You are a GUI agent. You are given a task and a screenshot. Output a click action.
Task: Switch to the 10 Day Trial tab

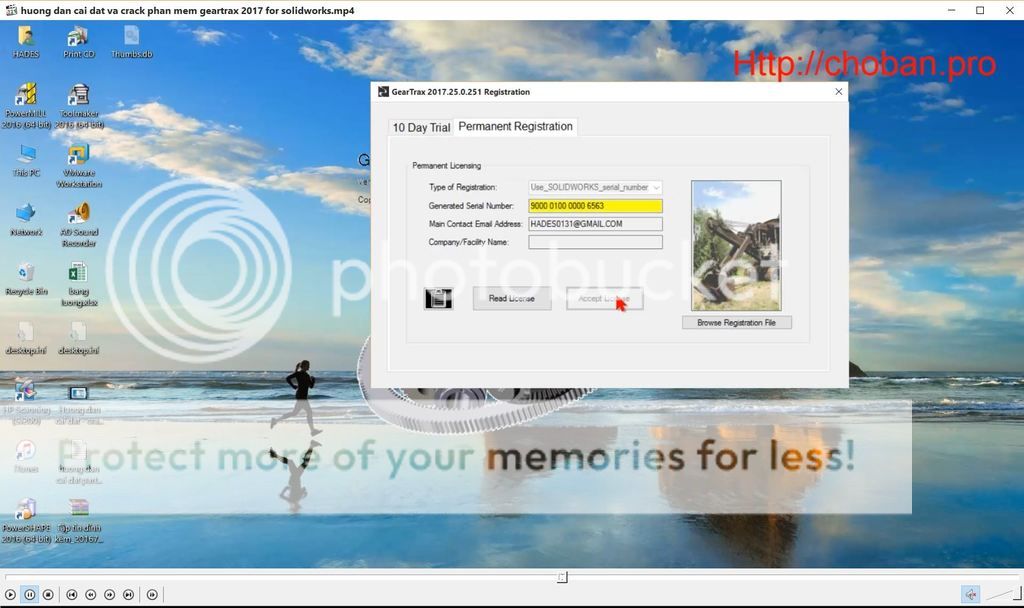point(420,127)
